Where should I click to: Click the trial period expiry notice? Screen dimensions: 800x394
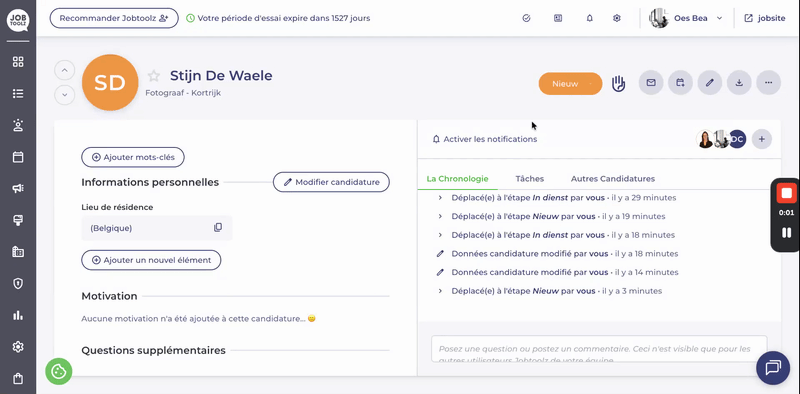click(x=278, y=18)
